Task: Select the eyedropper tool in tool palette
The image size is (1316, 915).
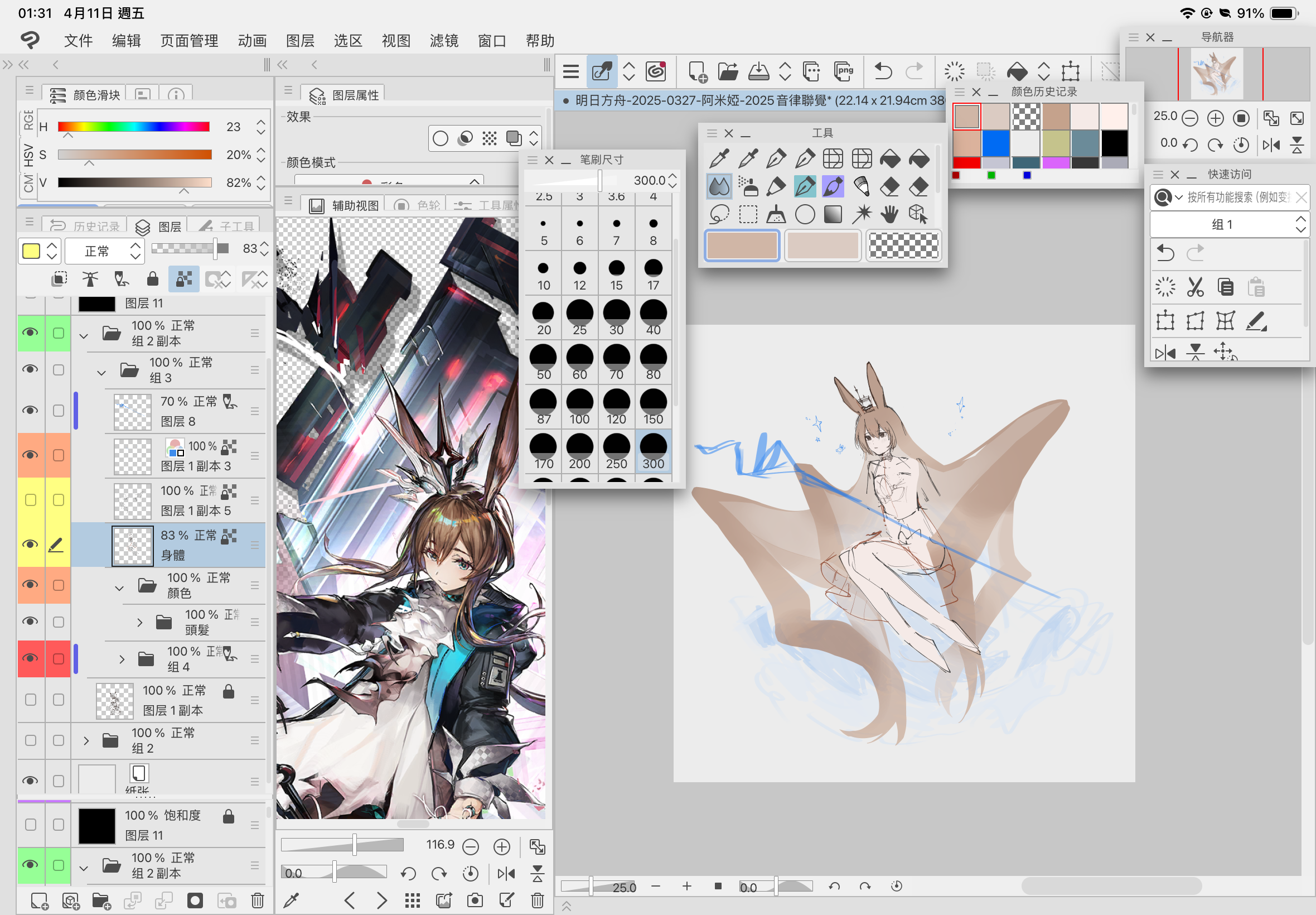Action: click(719, 158)
